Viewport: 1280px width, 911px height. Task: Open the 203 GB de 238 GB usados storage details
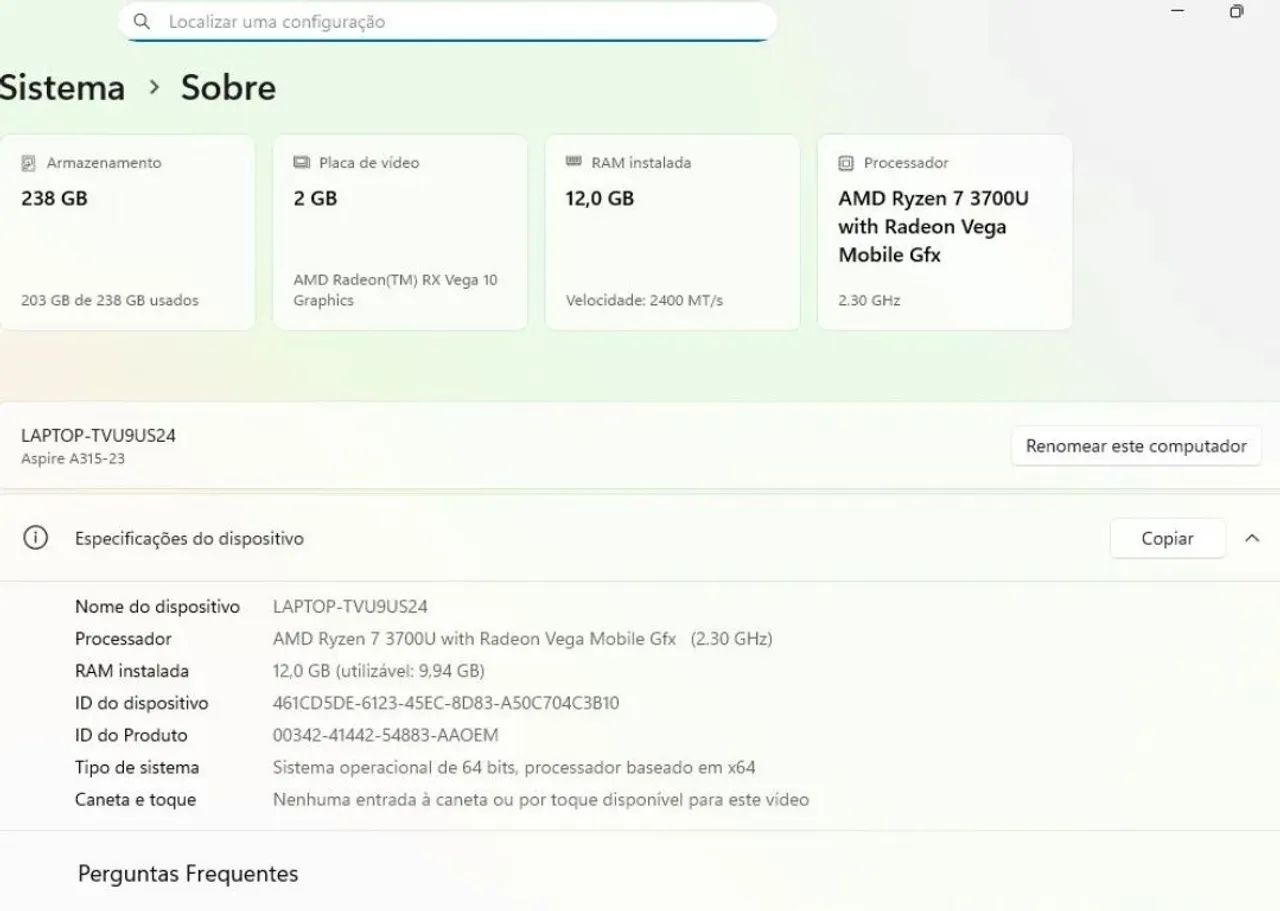[x=110, y=300]
